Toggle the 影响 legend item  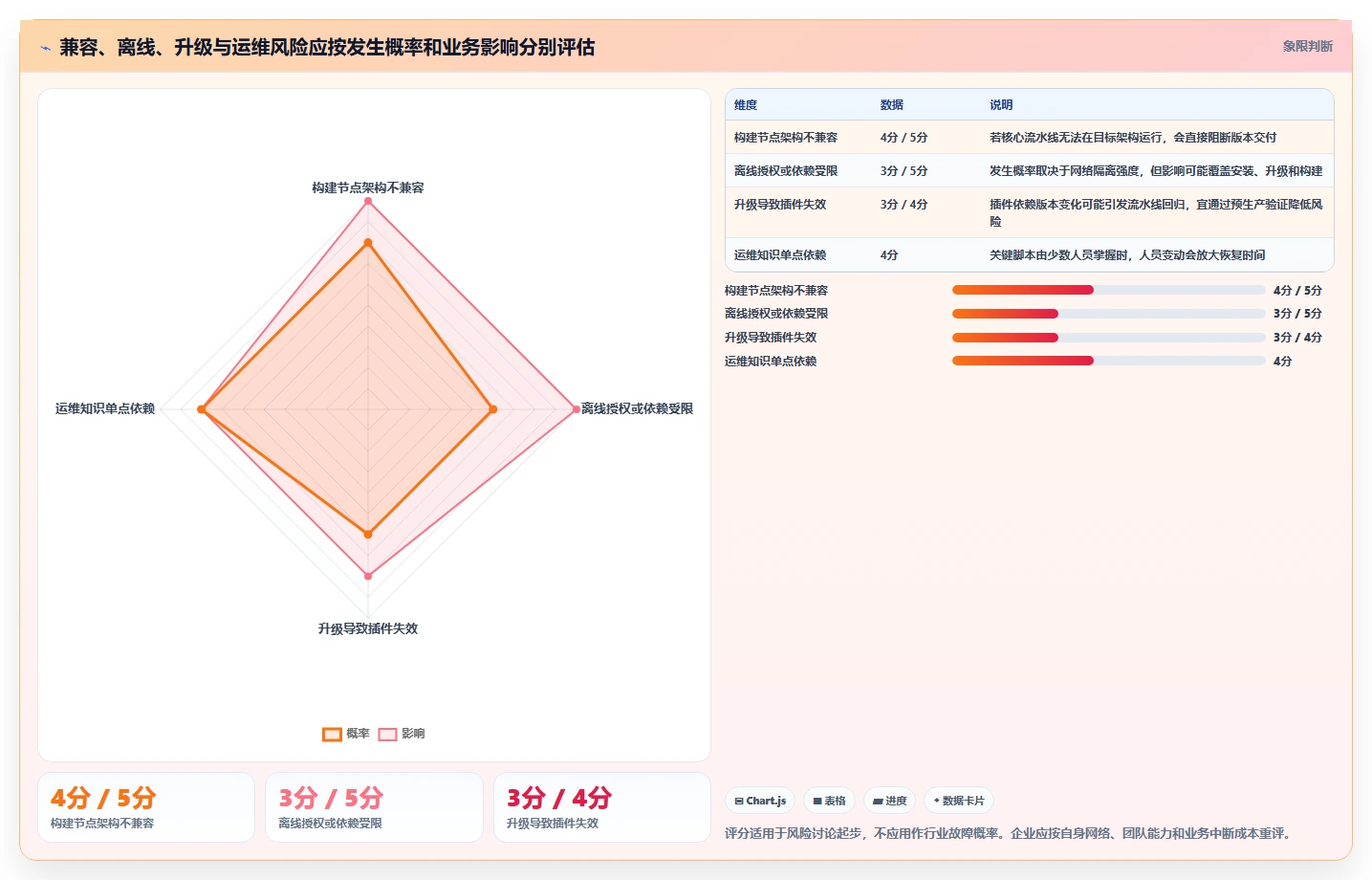tap(402, 734)
